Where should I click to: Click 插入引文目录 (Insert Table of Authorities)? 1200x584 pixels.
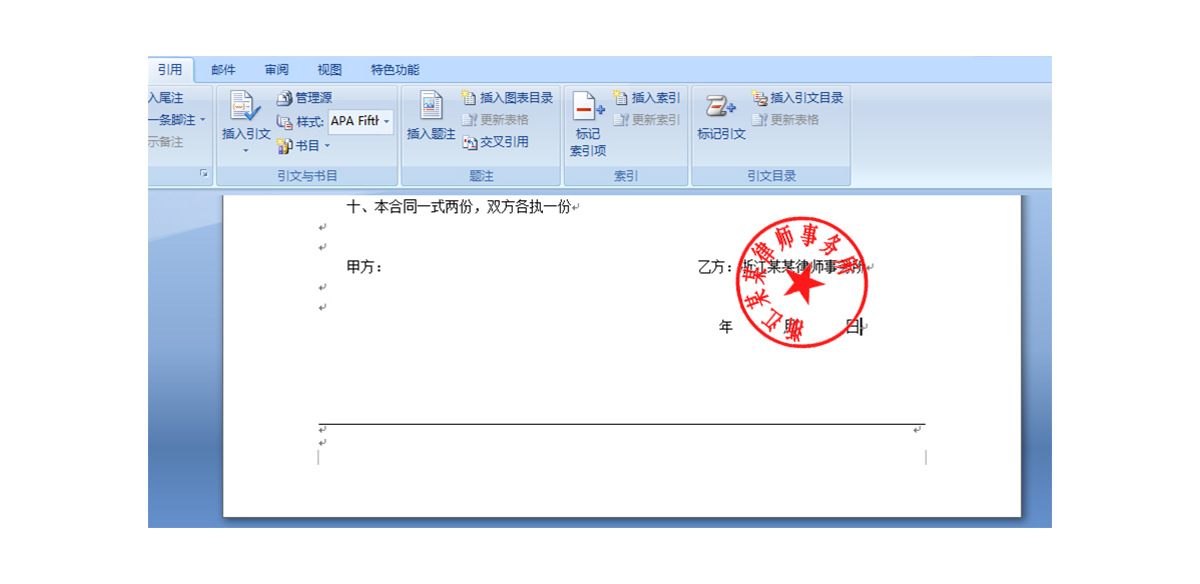(797, 98)
